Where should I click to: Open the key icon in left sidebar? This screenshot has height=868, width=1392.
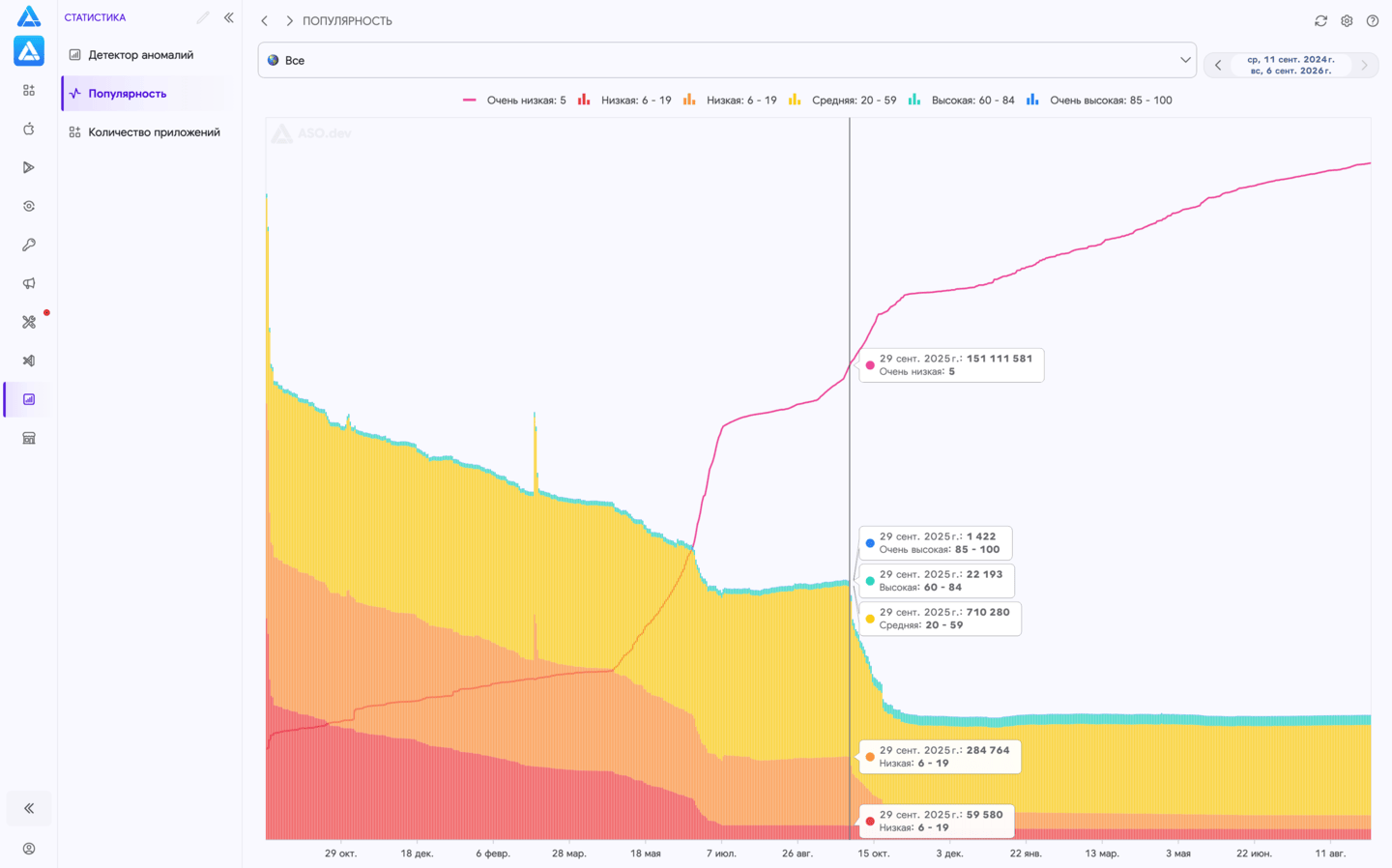click(29, 245)
